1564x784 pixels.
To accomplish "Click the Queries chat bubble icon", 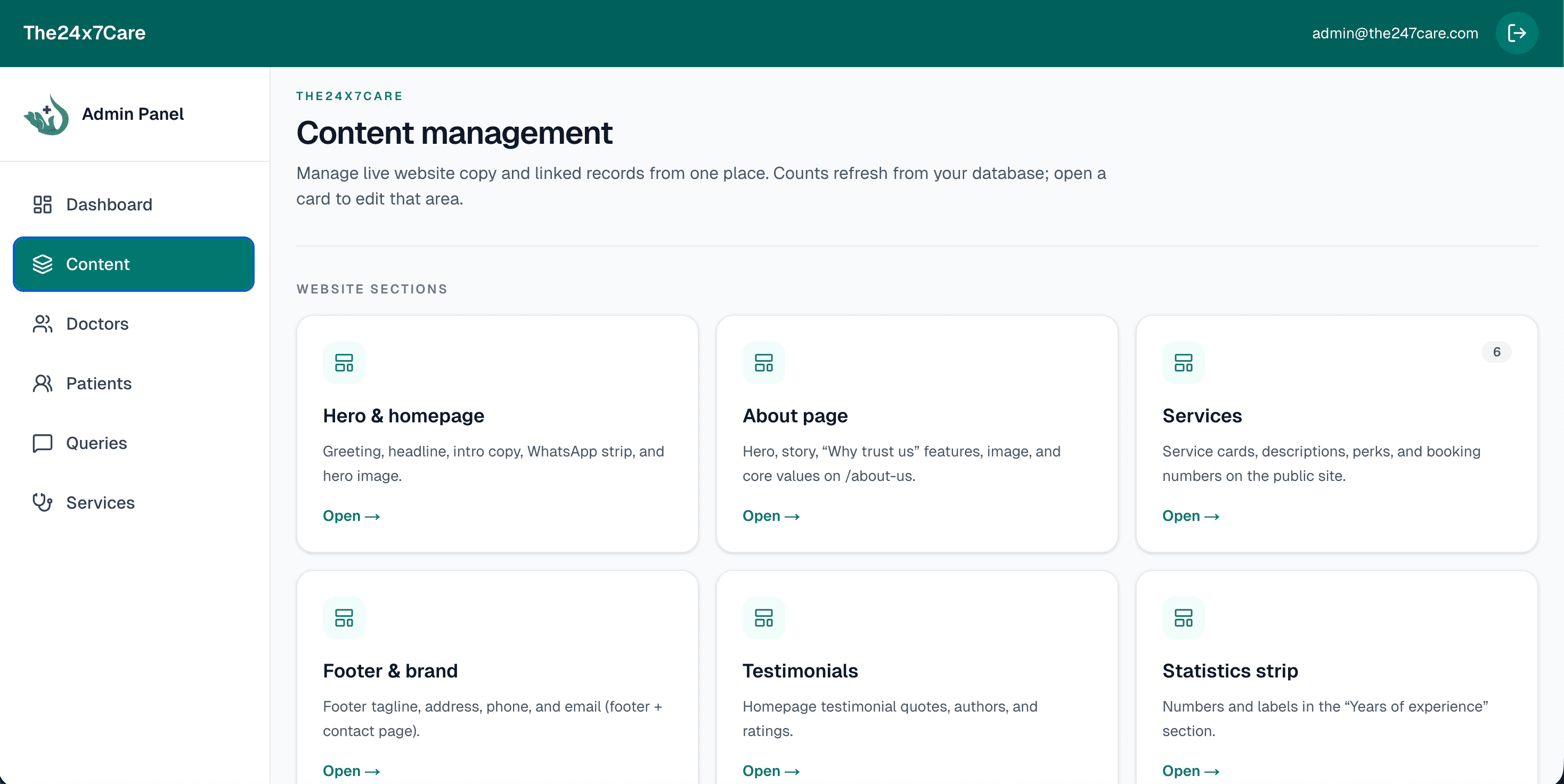I will pos(43,443).
